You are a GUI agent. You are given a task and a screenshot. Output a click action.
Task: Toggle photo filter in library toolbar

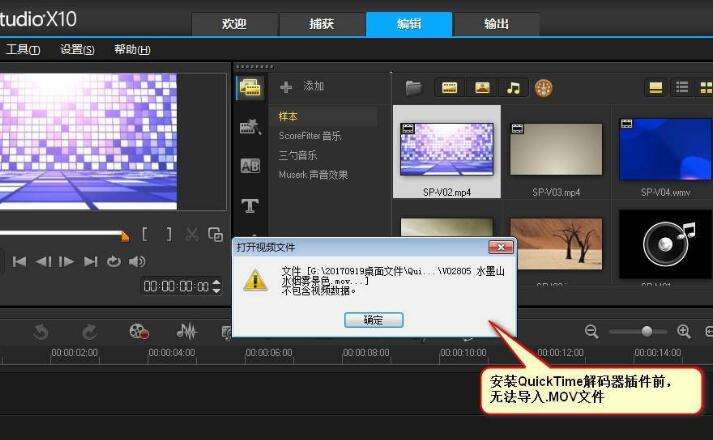(482, 87)
